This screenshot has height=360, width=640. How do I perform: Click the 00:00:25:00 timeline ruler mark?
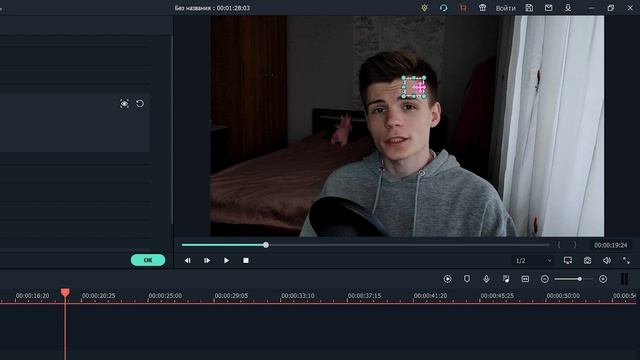[x=165, y=296]
